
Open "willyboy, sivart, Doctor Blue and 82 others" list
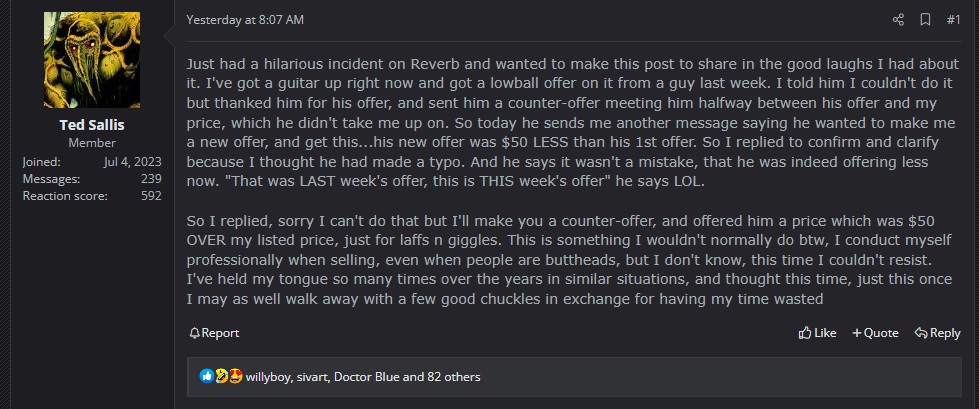[x=363, y=377]
